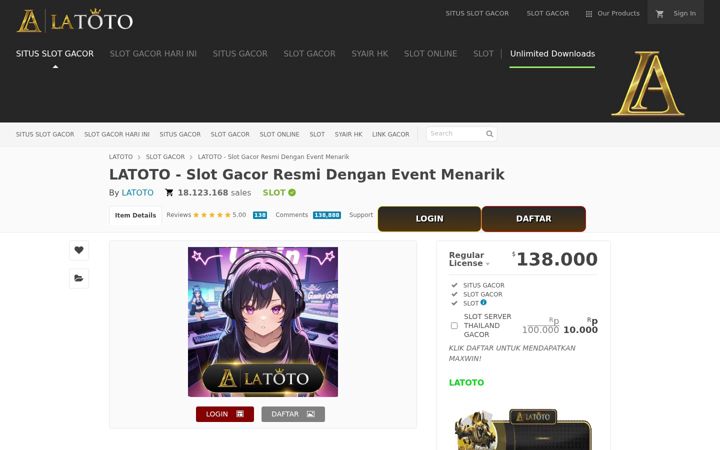The image size is (720, 450).
Task: Open the LATOTO author link
Action: (x=137, y=193)
